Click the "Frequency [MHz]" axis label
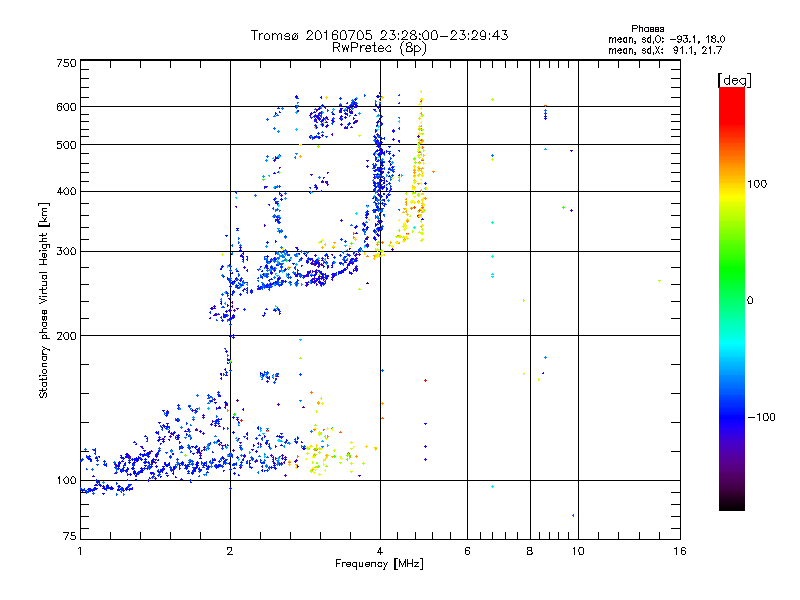The image size is (800, 600). pos(379,564)
